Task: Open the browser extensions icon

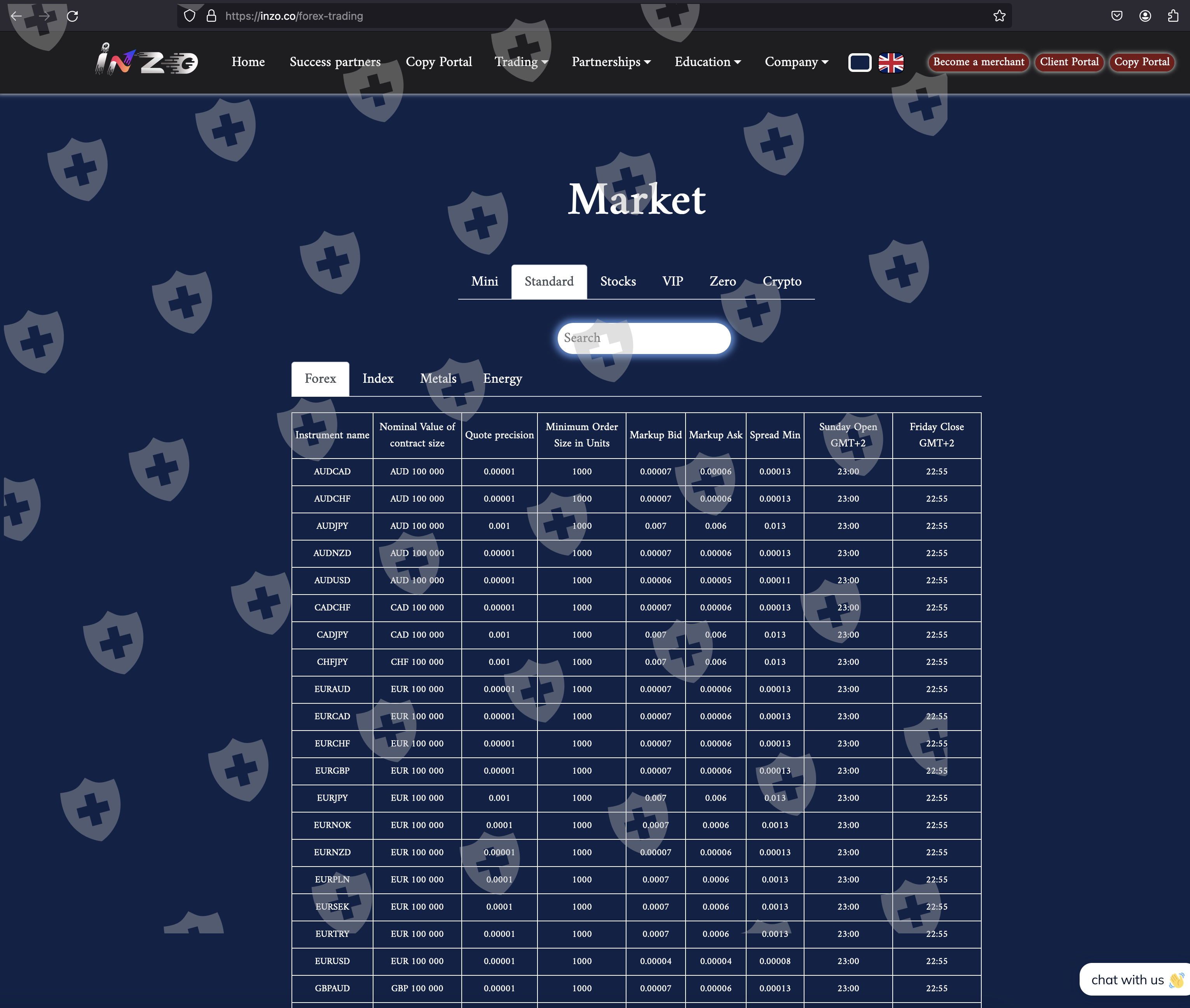Action: click(1173, 16)
